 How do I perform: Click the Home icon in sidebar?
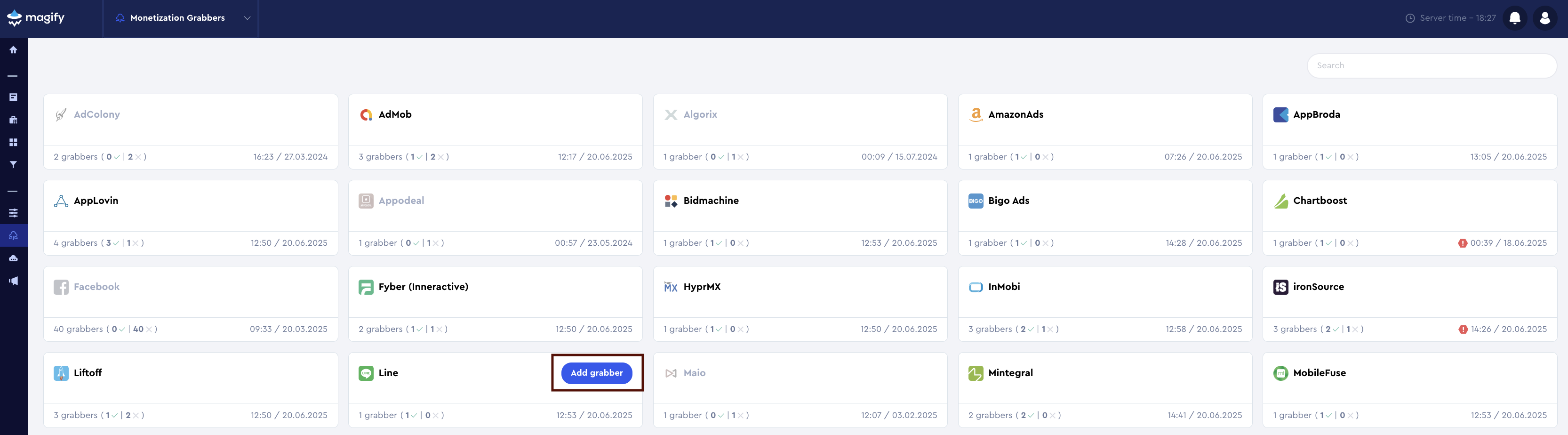point(13,49)
